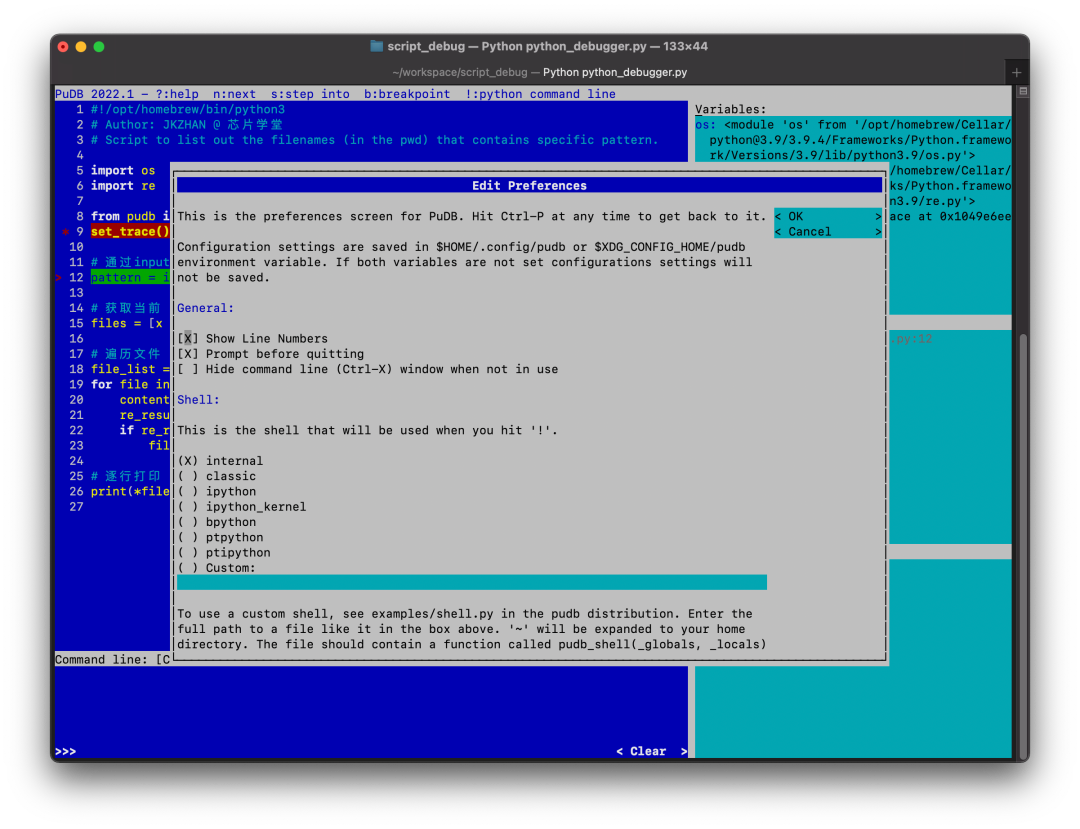Click the folder icon in window title
Viewport: 1080px width, 829px height.
[376, 46]
